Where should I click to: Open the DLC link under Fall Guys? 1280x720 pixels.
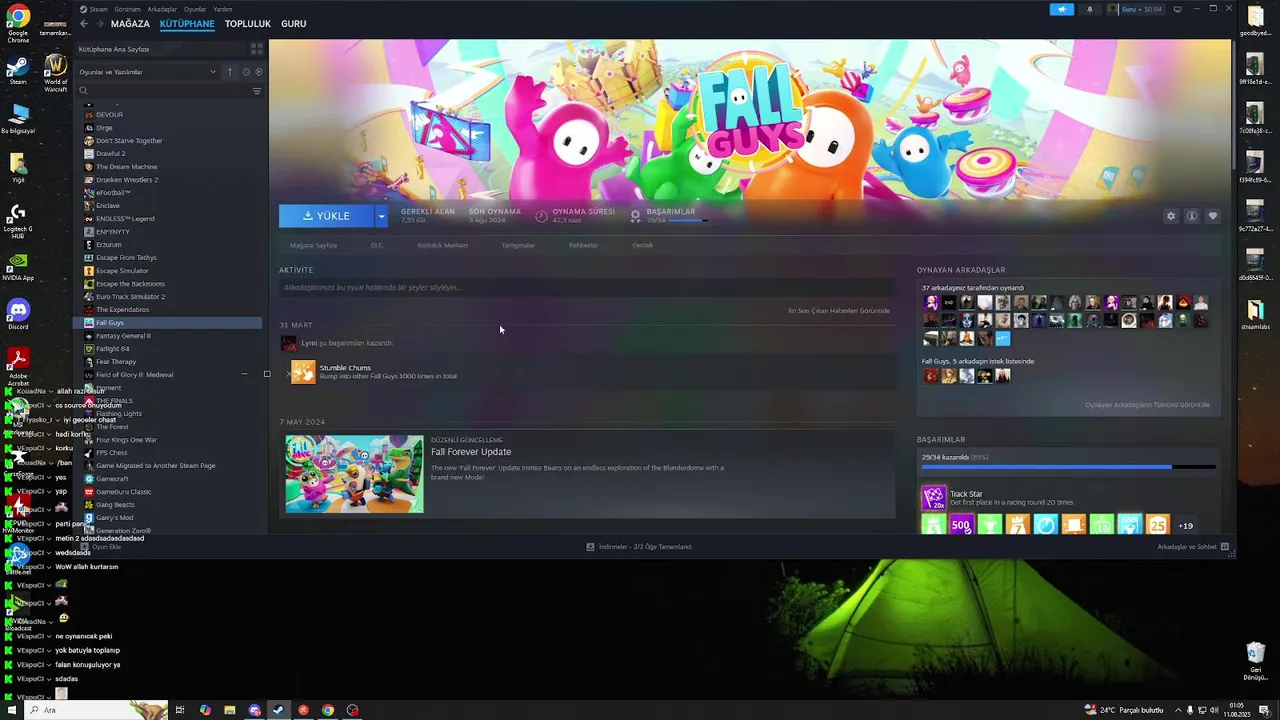(x=377, y=245)
